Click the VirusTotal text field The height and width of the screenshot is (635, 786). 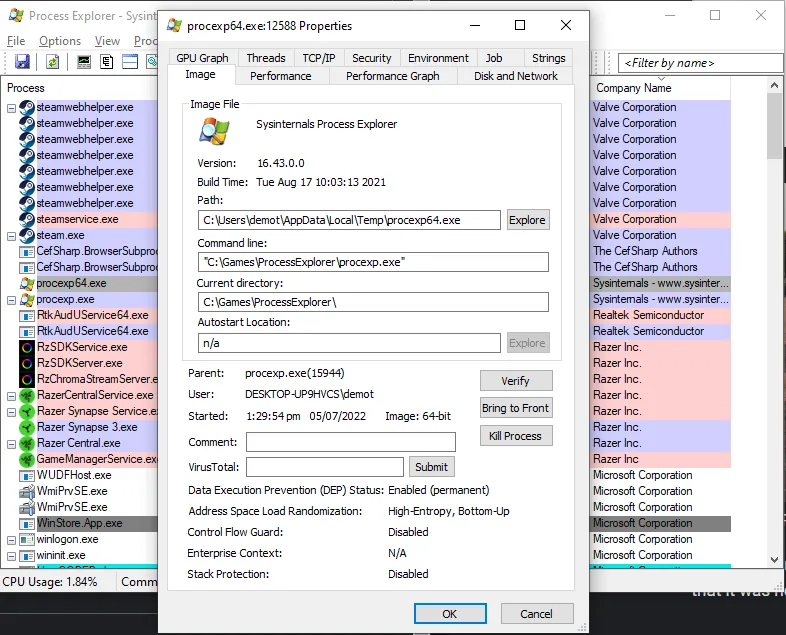pos(325,467)
